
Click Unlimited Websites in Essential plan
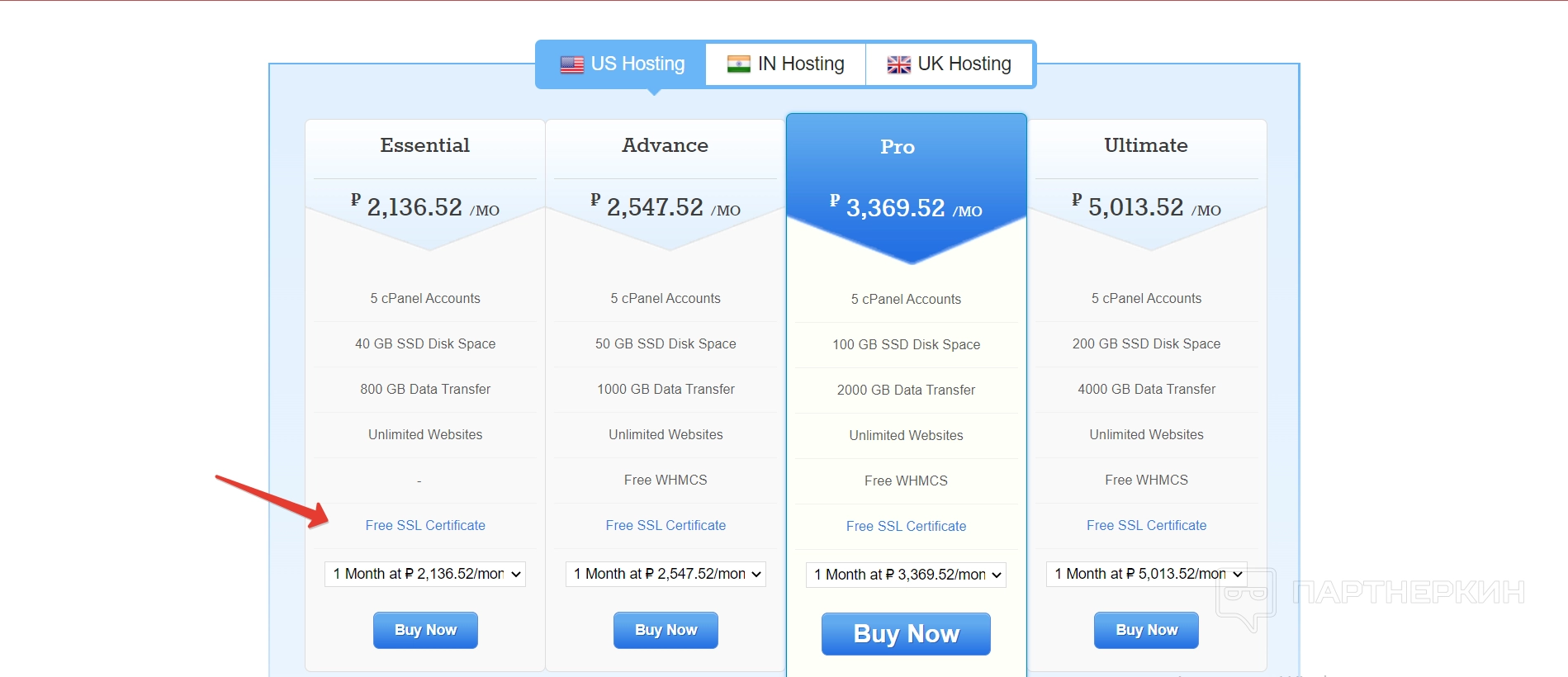(425, 434)
